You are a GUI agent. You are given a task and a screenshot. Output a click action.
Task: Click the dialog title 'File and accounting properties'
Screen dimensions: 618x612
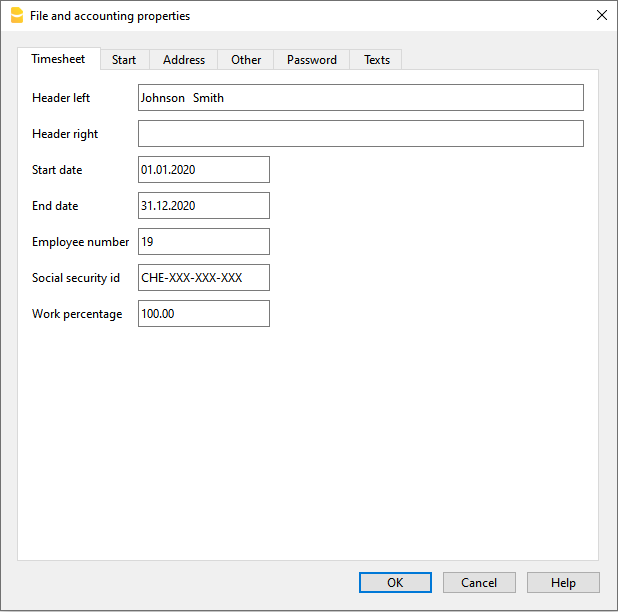[x=110, y=16]
